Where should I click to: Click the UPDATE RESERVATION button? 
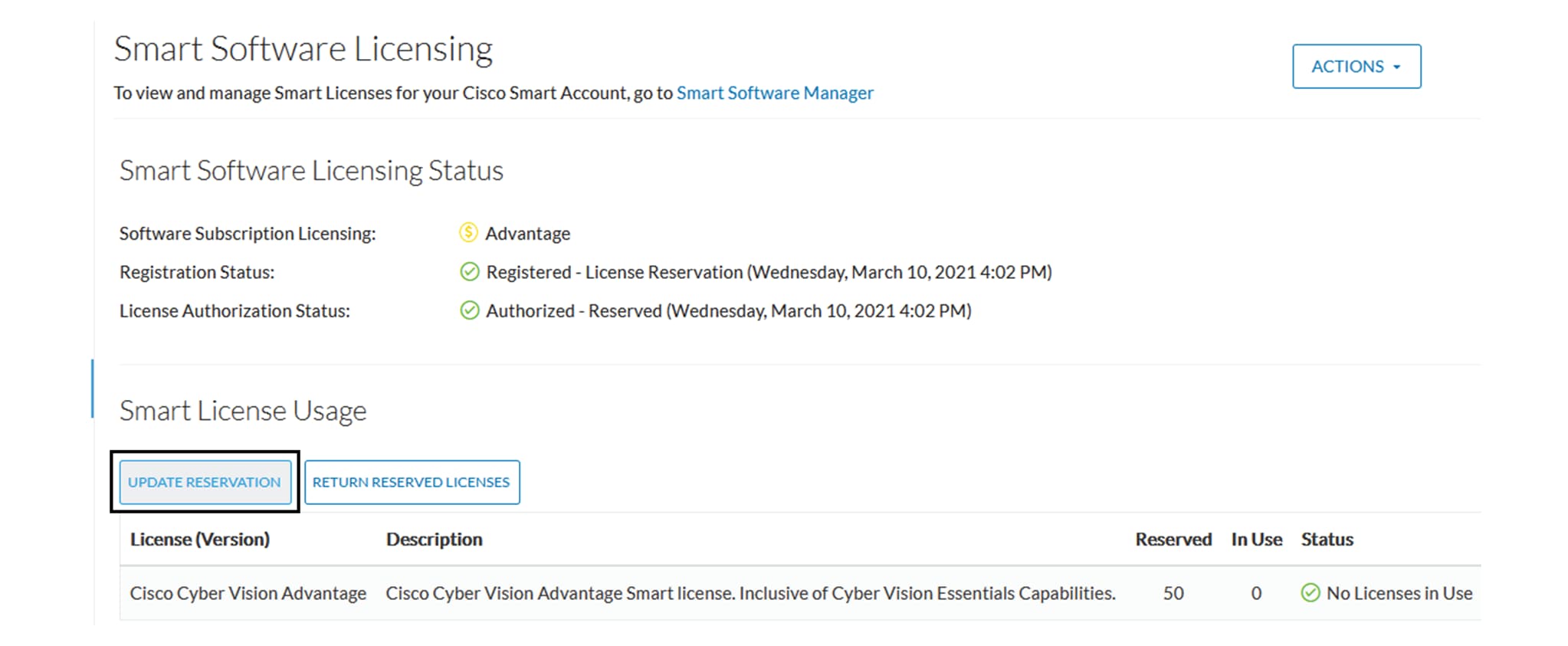click(x=205, y=482)
